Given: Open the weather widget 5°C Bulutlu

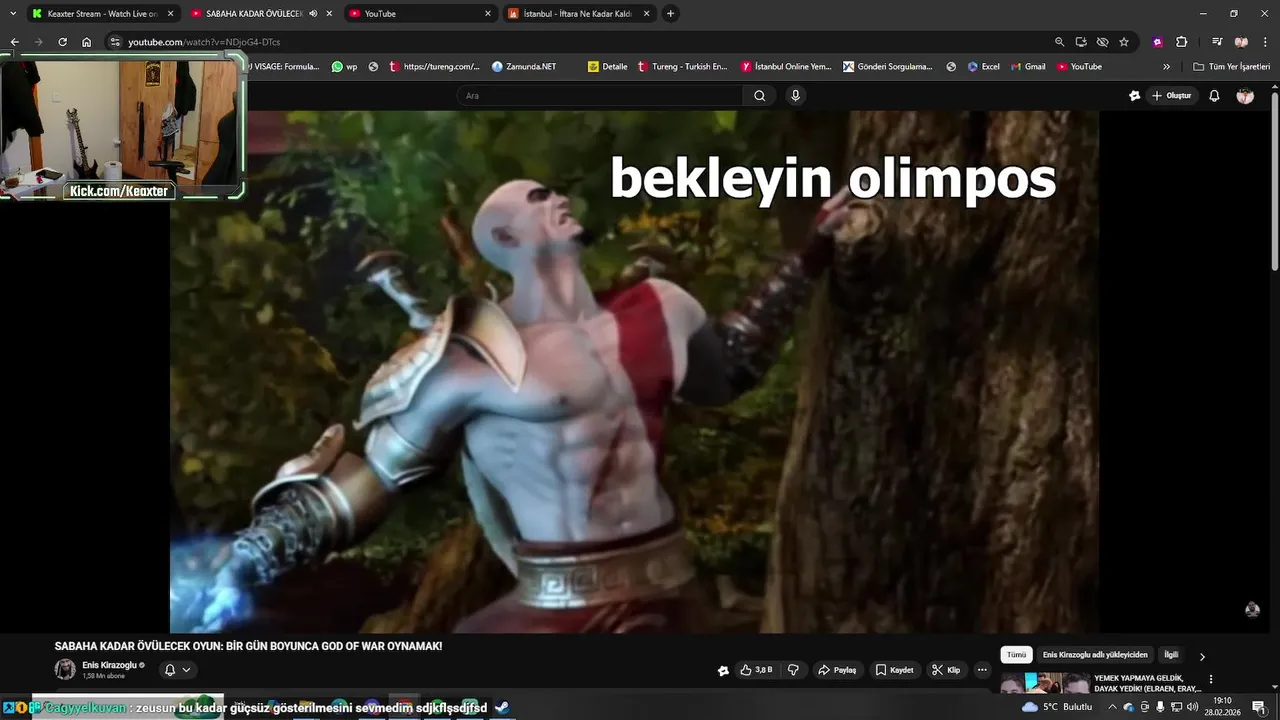Looking at the screenshot, I should click(x=1057, y=707).
